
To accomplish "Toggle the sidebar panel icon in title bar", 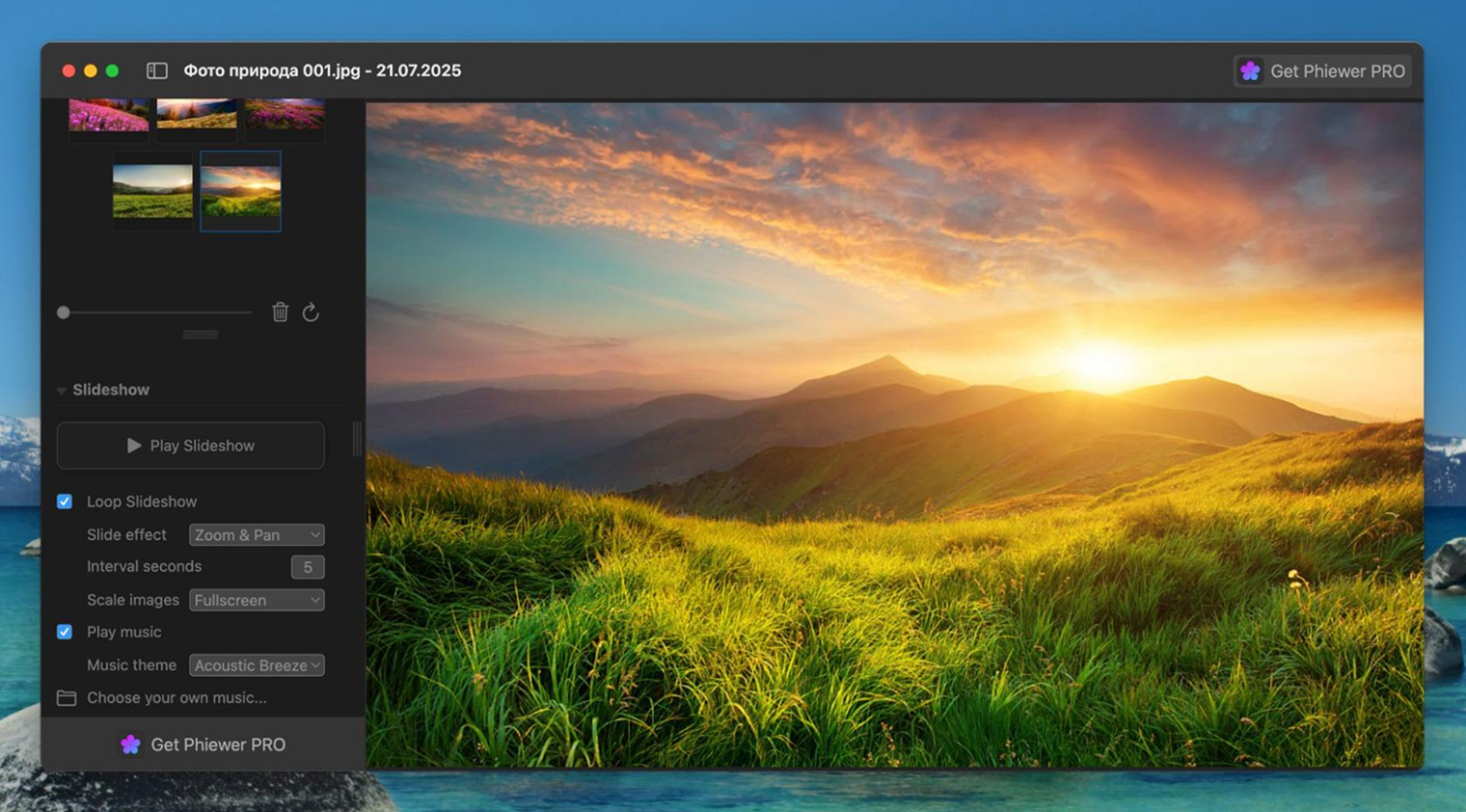I will point(157,70).
